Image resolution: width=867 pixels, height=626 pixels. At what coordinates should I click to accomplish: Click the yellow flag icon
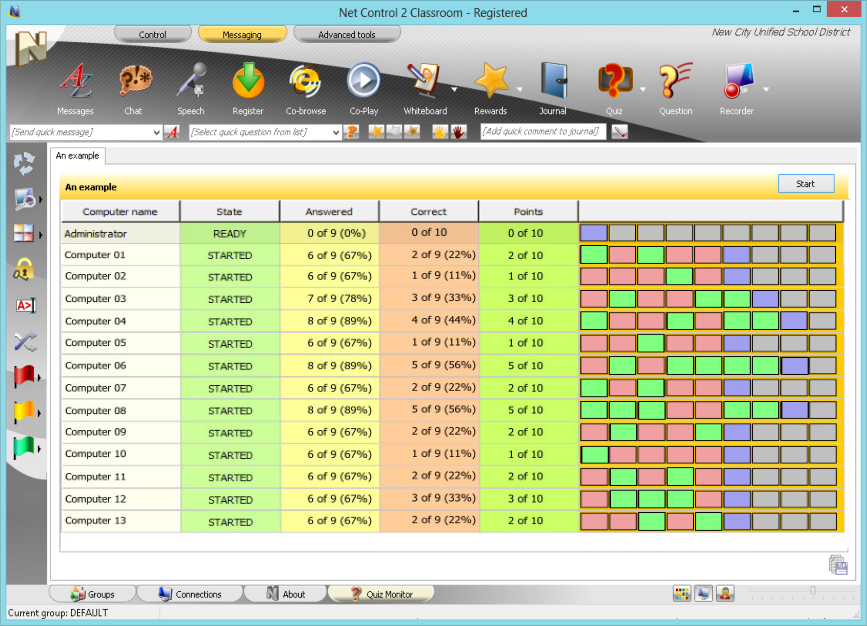point(24,413)
